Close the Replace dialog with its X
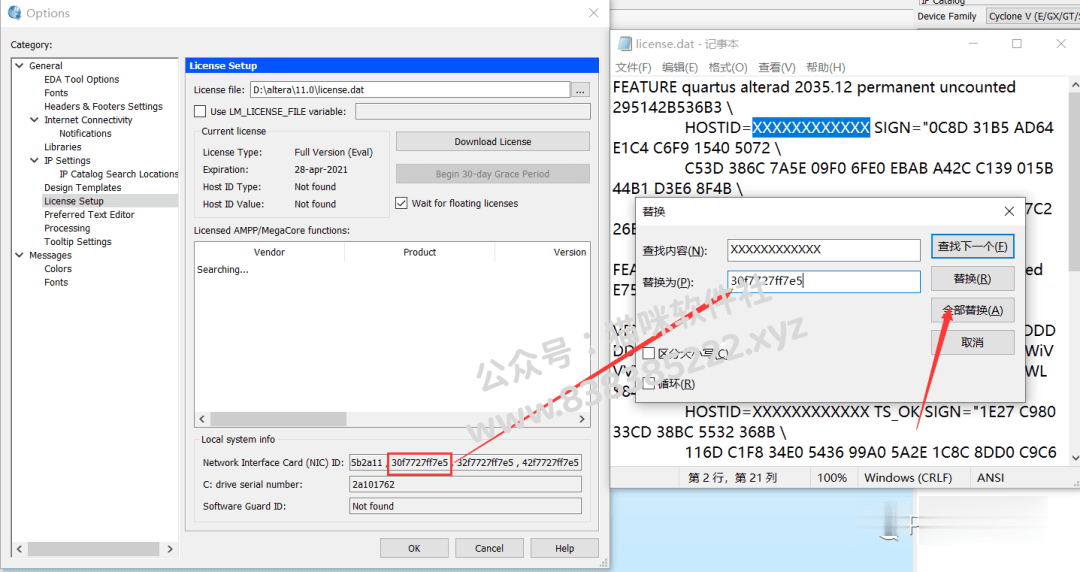This screenshot has height=572, width=1080. pyautogui.click(x=1009, y=212)
